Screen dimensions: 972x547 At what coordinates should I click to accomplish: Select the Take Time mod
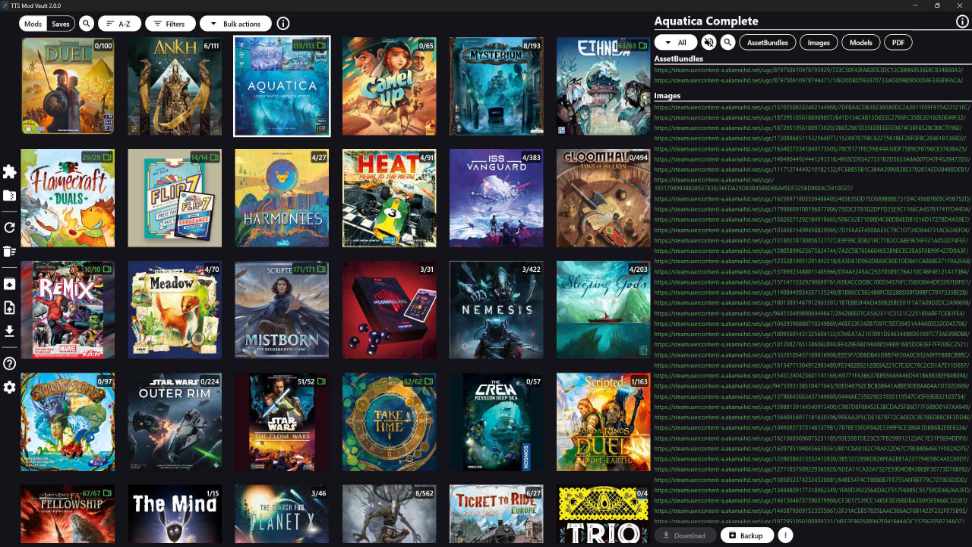point(389,422)
